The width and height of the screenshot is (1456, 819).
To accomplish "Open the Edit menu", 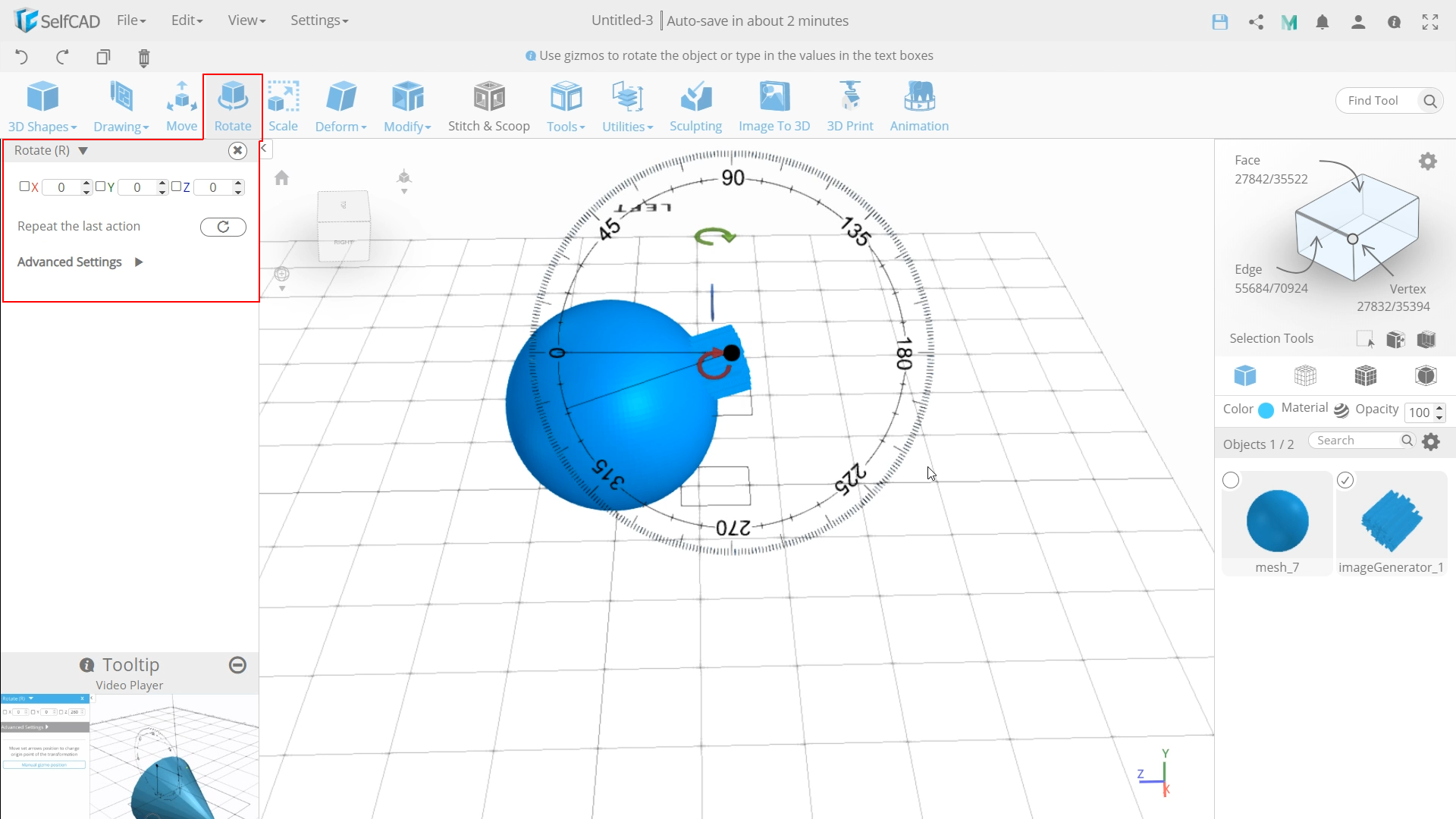I will point(187,20).
